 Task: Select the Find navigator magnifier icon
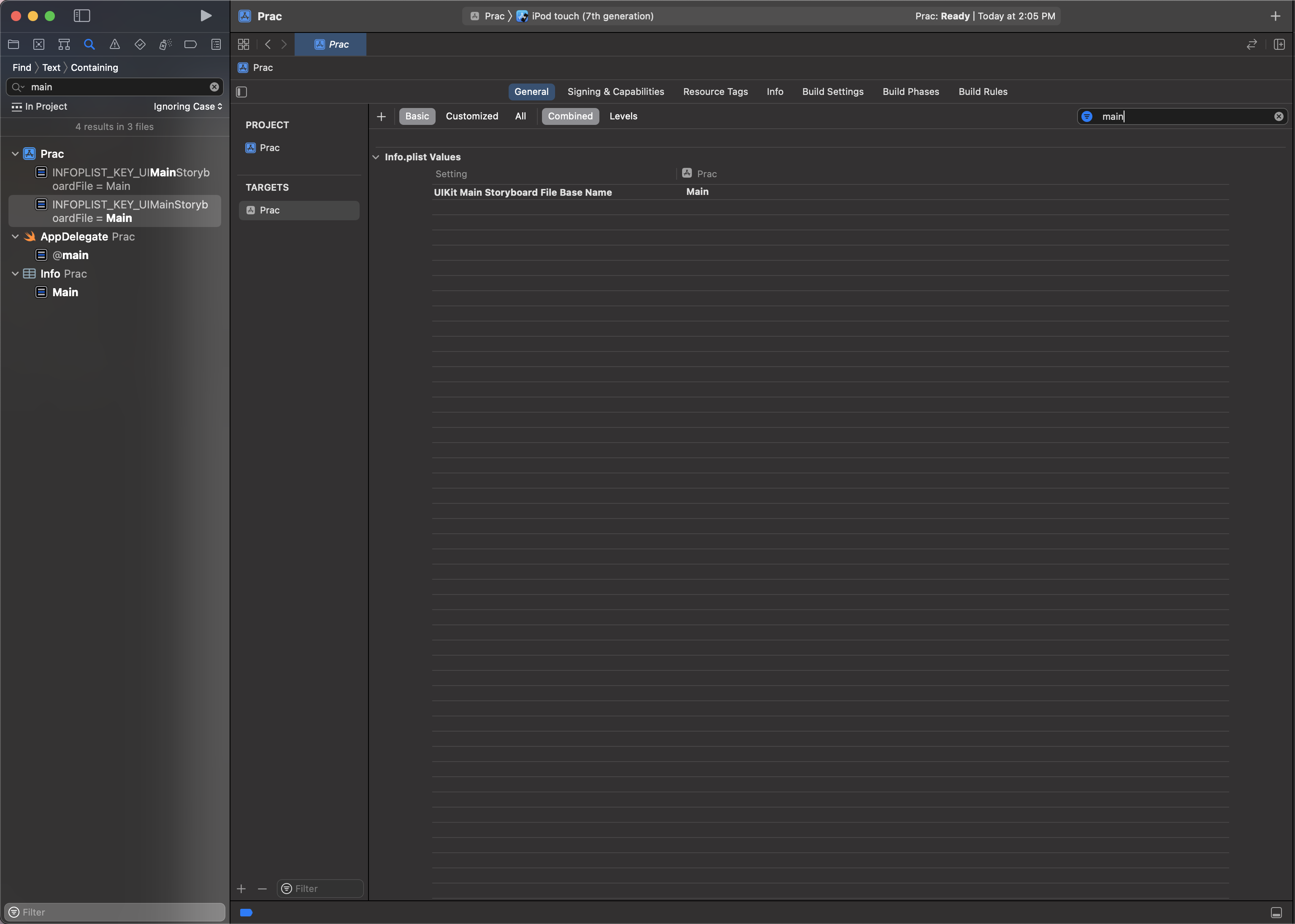[89, 44]
